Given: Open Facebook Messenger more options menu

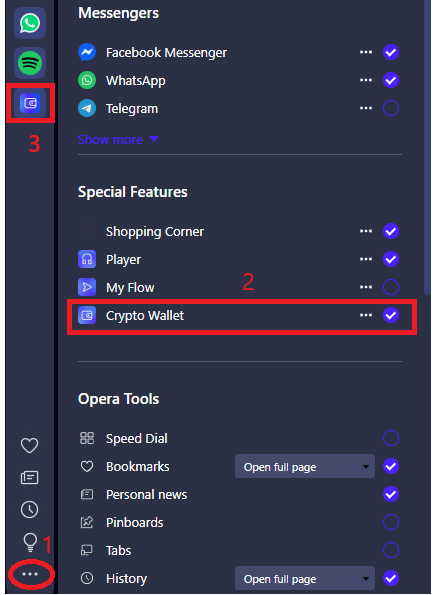Looking at the screenshot, I should point(366,52).
